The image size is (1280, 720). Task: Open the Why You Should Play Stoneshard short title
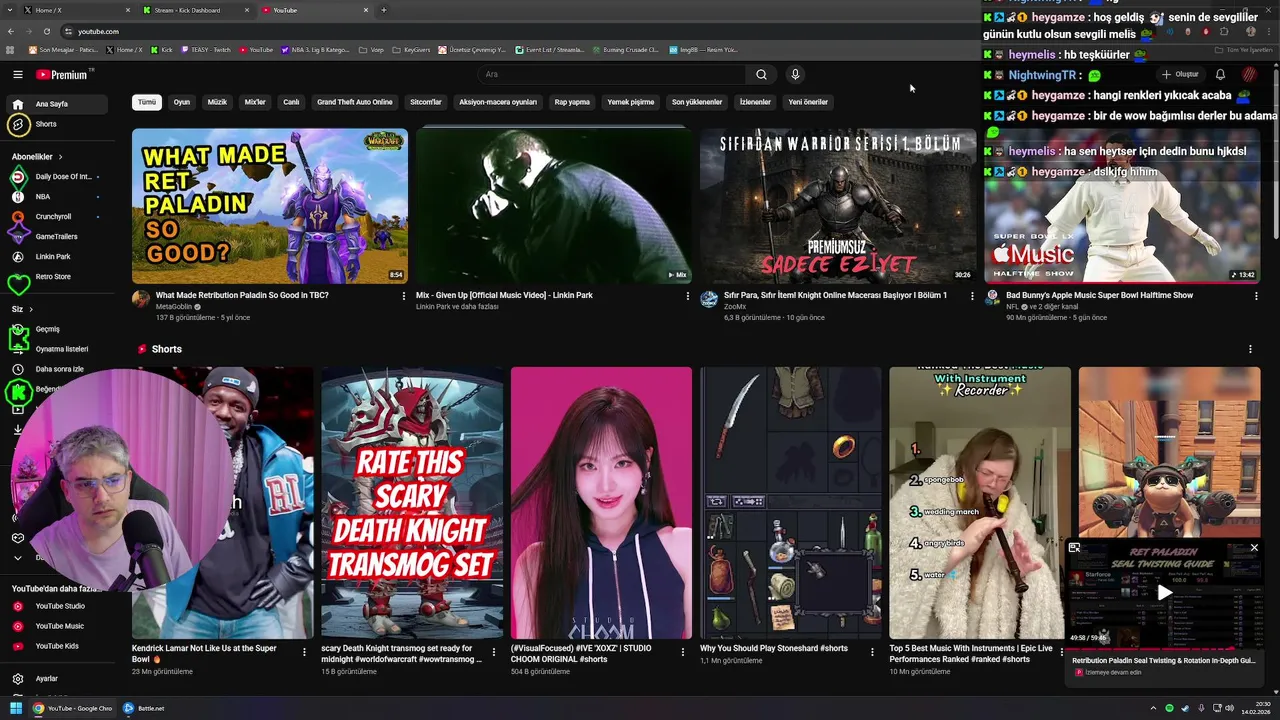774,648
